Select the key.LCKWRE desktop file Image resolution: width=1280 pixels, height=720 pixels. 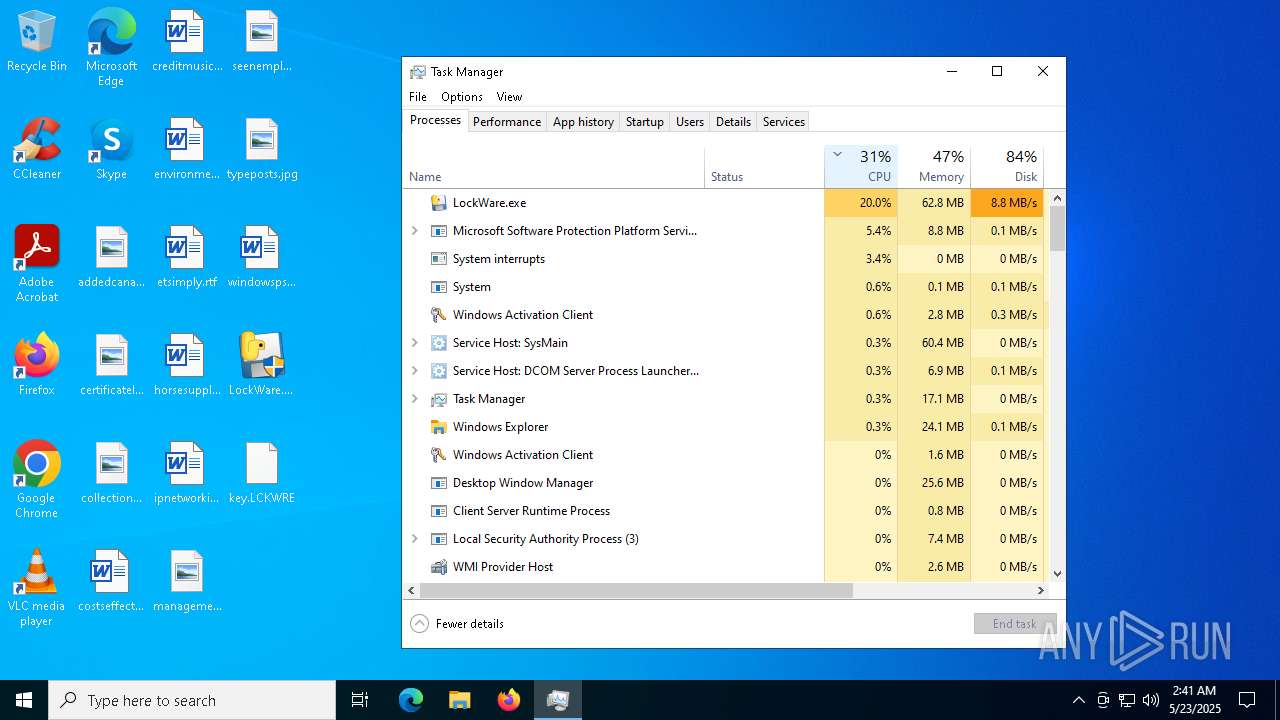[x=262, y=473]
